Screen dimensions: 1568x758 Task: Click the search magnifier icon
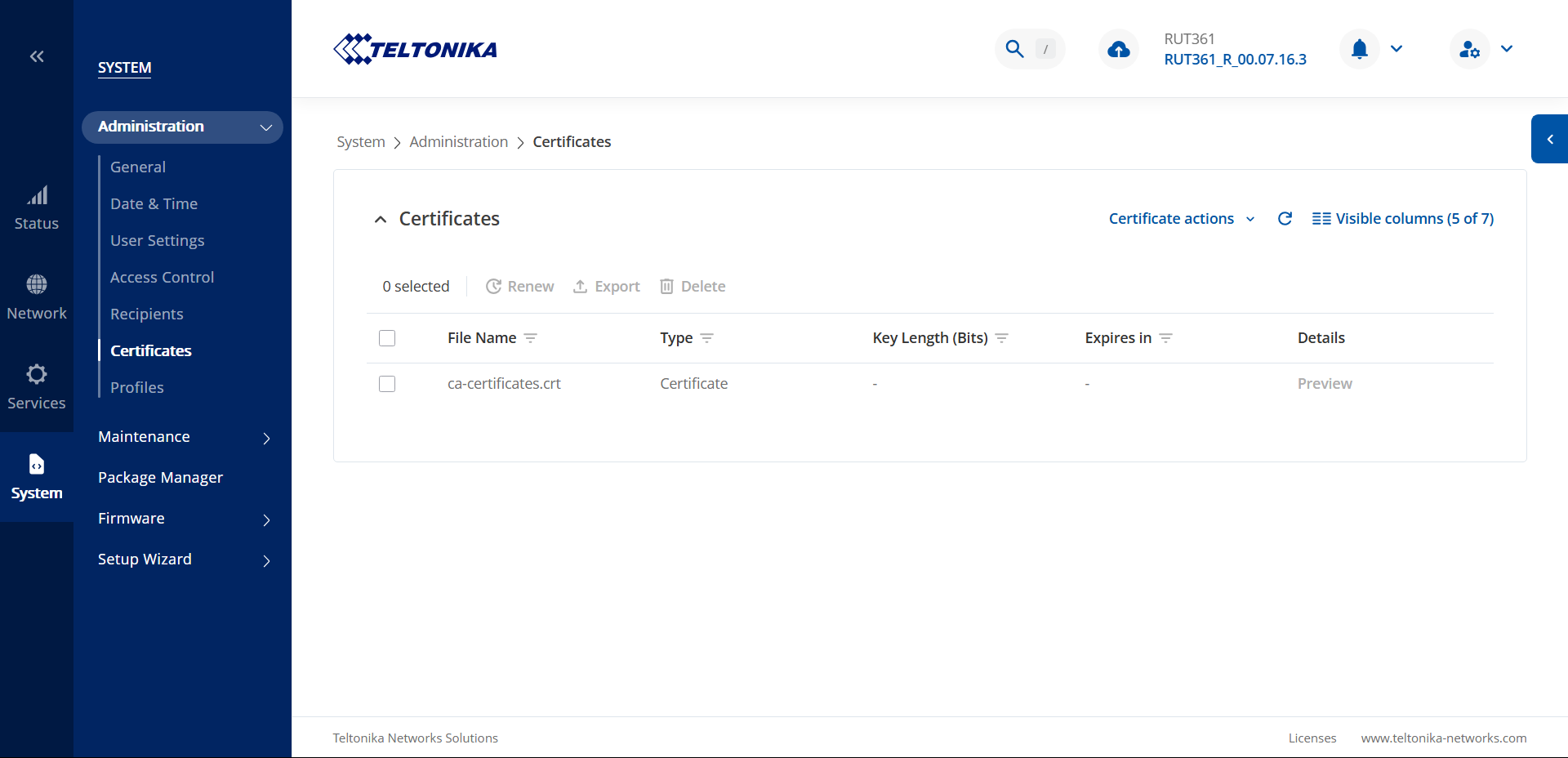[x=1014, y=49]
